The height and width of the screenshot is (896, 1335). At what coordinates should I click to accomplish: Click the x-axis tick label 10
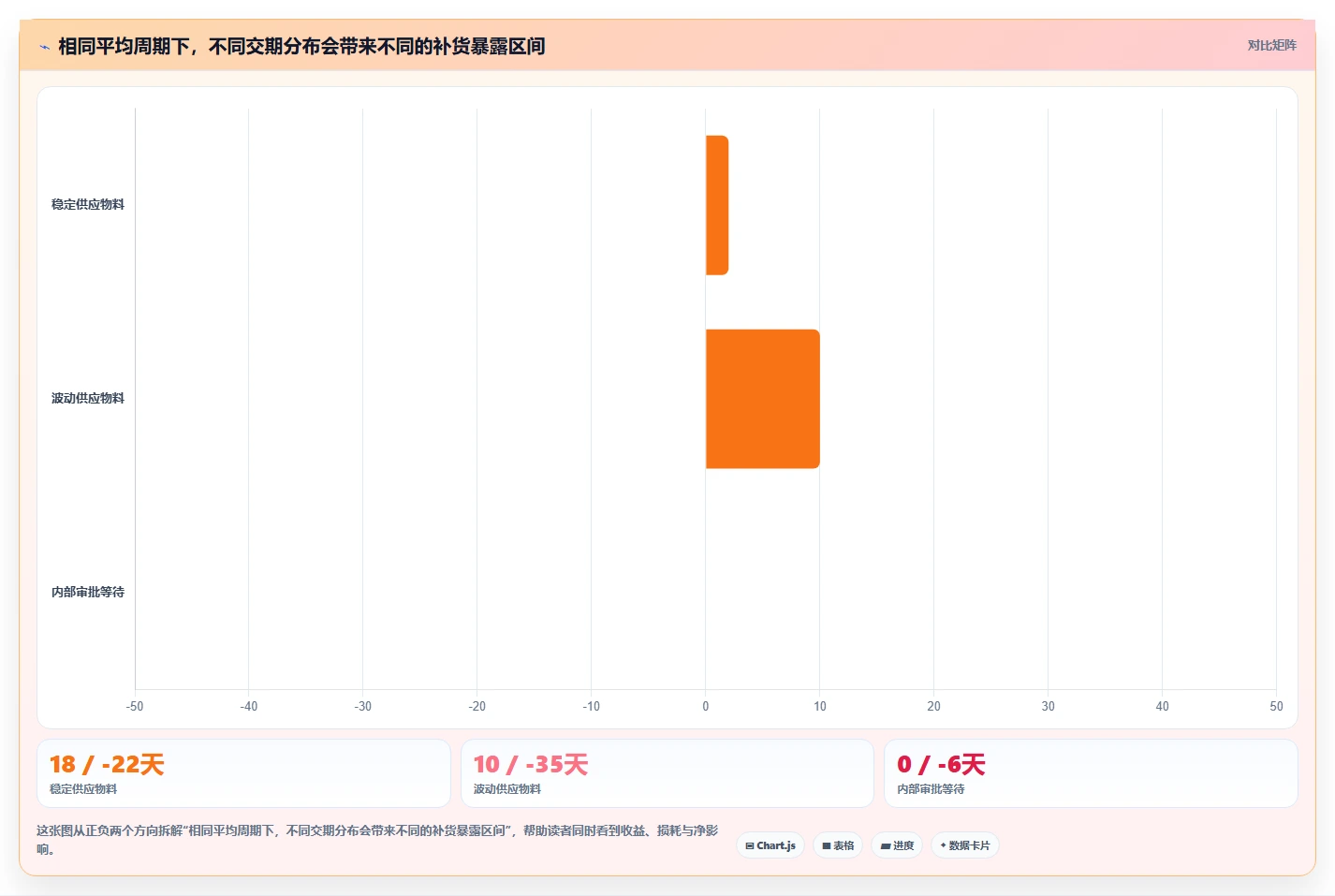point(820,706)
